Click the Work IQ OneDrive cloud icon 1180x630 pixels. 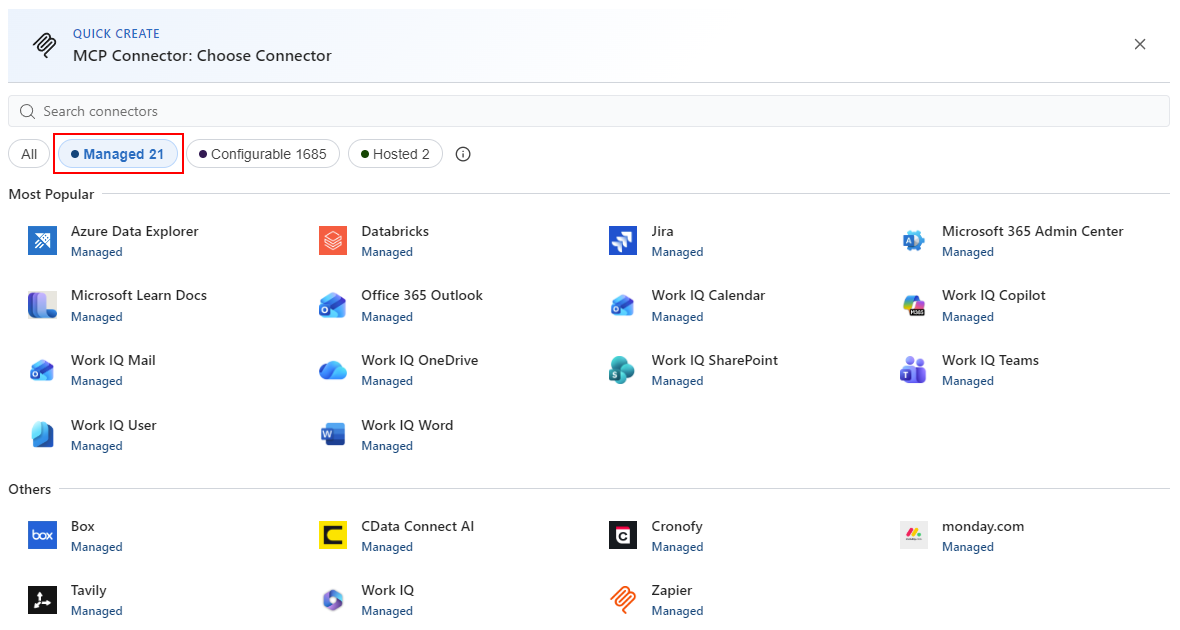[x=333, y=370]
